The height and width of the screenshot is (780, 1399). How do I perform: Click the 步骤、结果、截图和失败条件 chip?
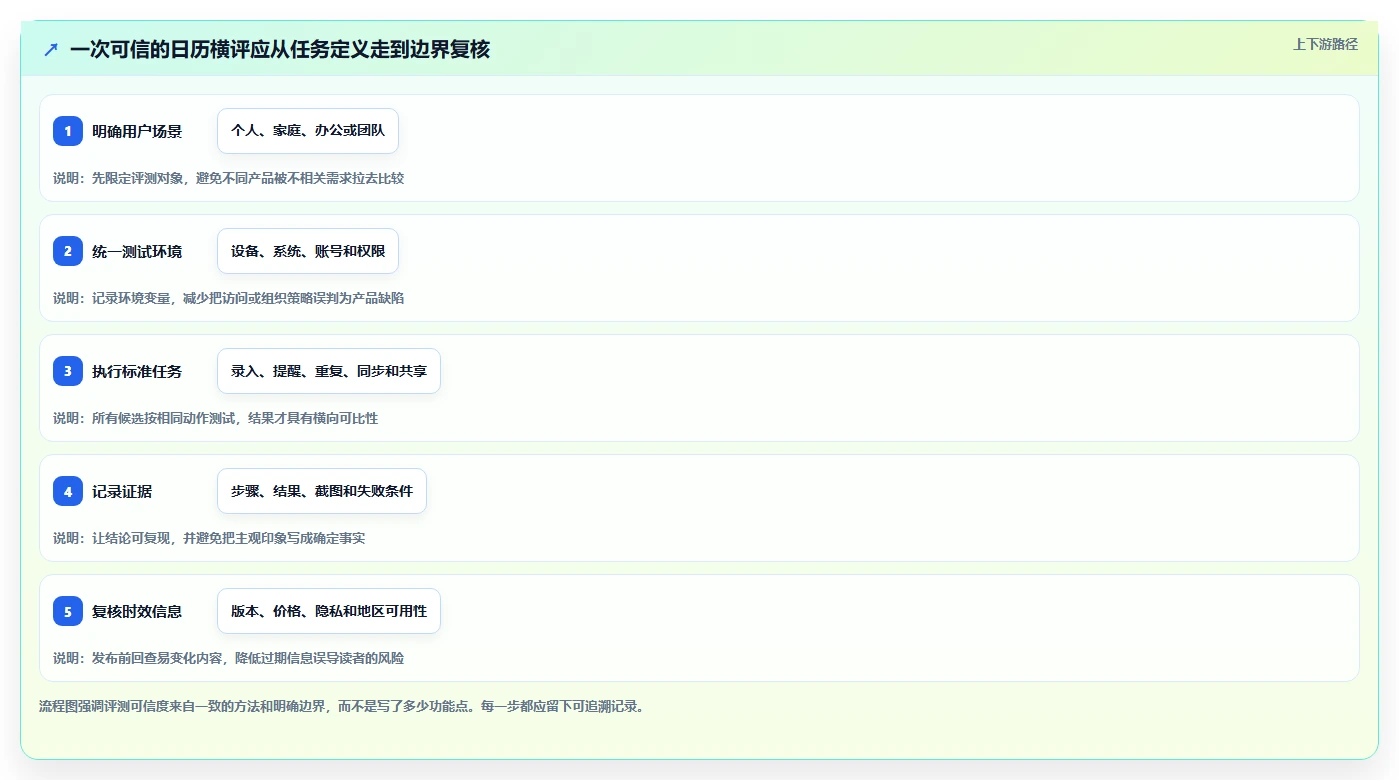pos(322,491)
